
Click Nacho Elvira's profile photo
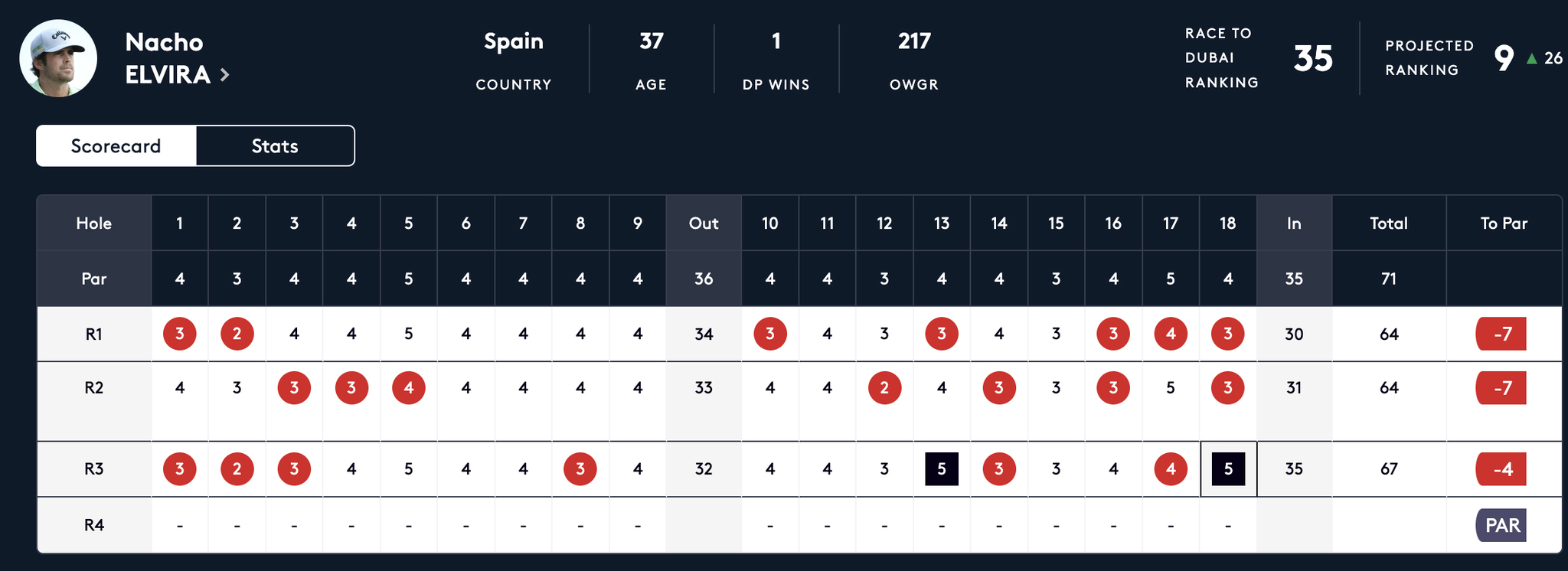click(x=58, y=58)
